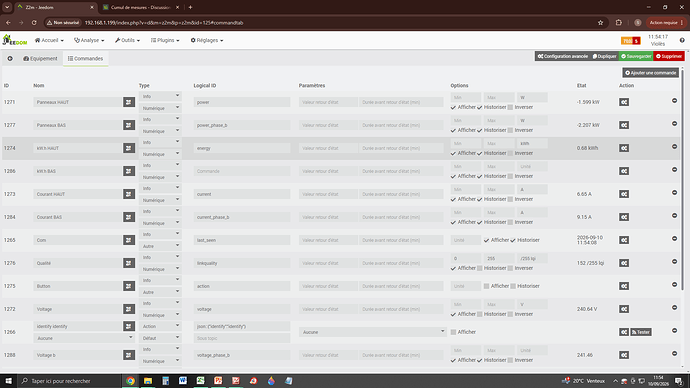This screenshot has height=388, width=690.
Task: Open Google Chrome from the taskbar
Action: coord(130,381)
